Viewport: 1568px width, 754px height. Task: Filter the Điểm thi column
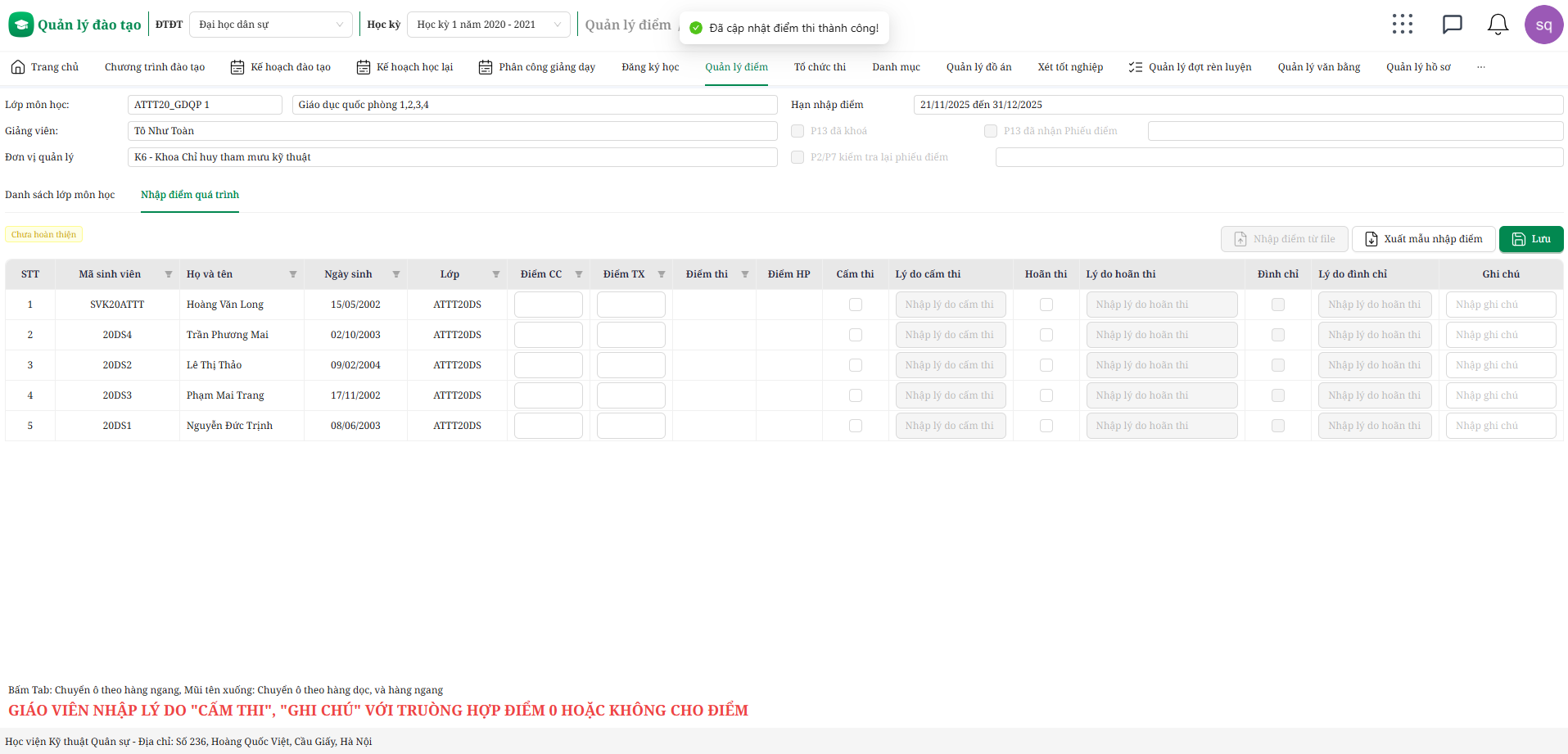(x=745, y=274)
